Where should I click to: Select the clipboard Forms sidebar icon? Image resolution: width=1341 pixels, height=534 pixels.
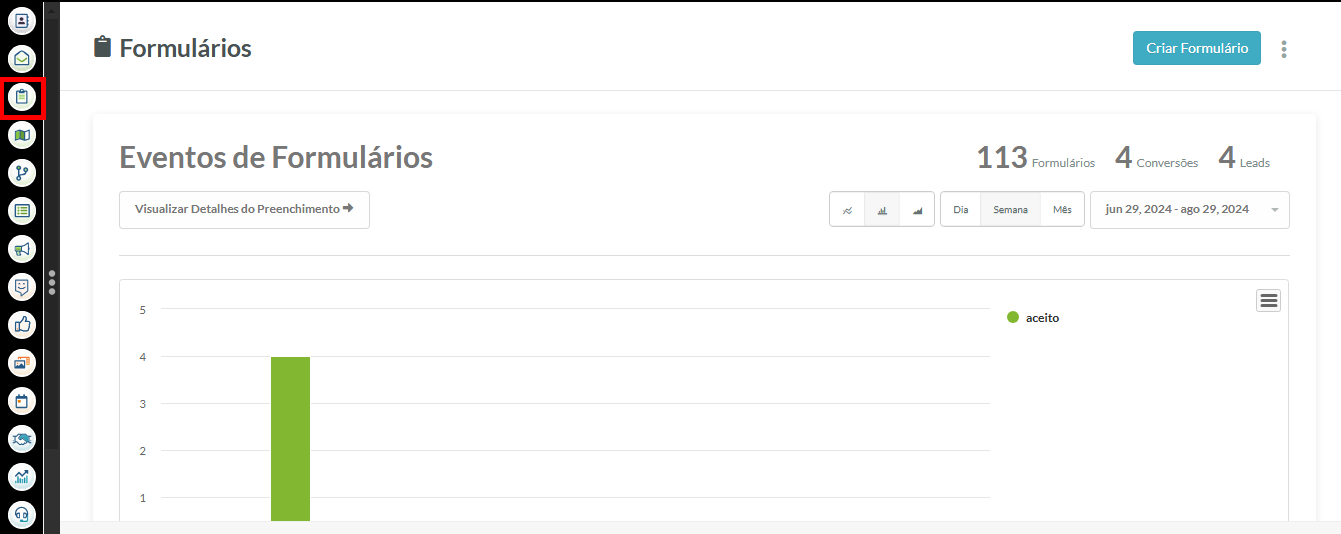click(x=22, y=97)
